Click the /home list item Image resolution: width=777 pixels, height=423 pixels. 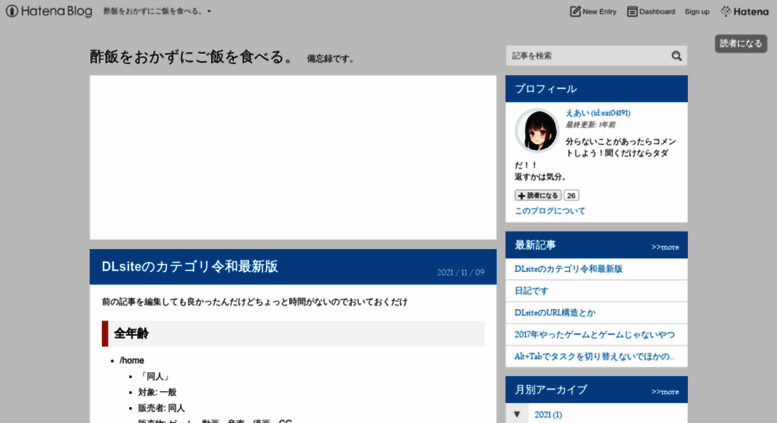(x=132, y=361)
